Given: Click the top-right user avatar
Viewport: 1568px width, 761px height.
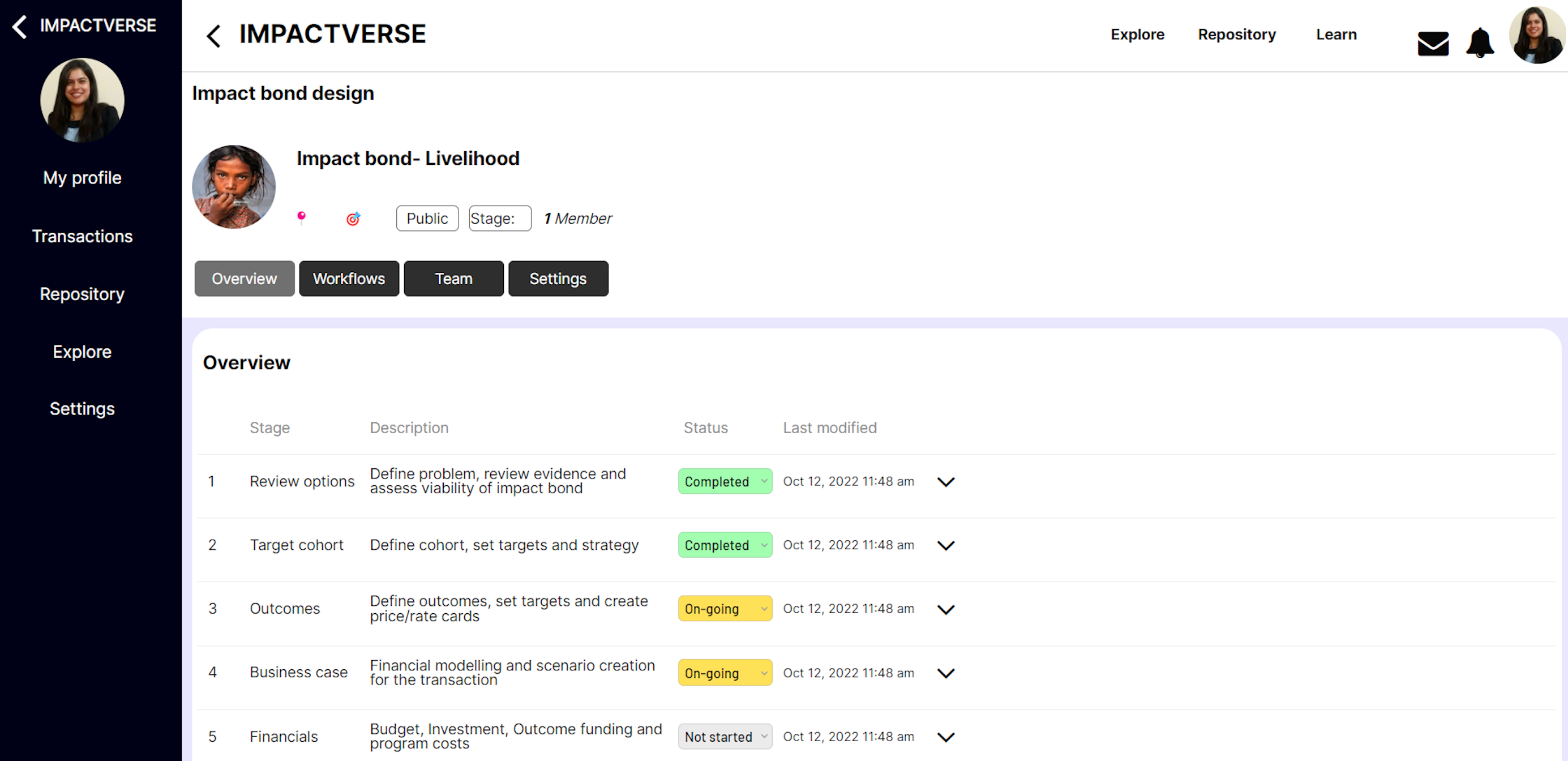Looking at the screenshot, I should point(1536,35).
